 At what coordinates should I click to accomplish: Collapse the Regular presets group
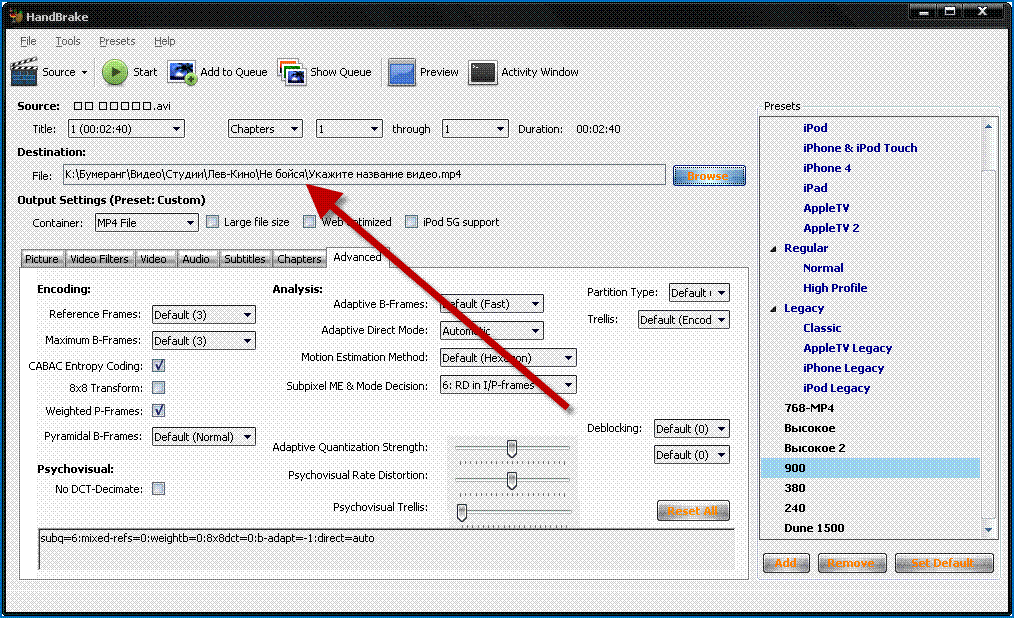coord(773,249)
